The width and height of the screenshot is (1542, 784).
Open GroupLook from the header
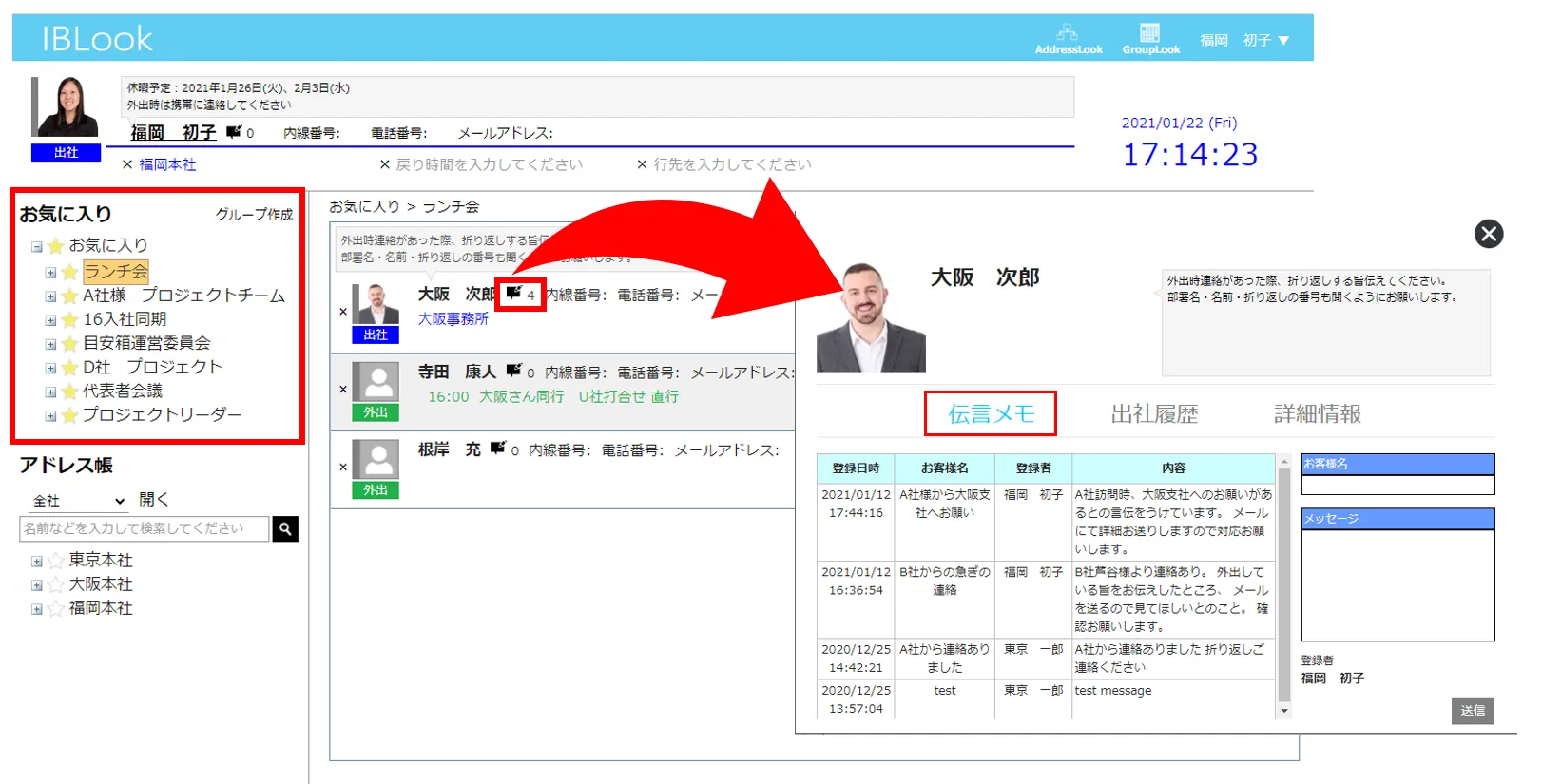click(x=1150, y=39)
